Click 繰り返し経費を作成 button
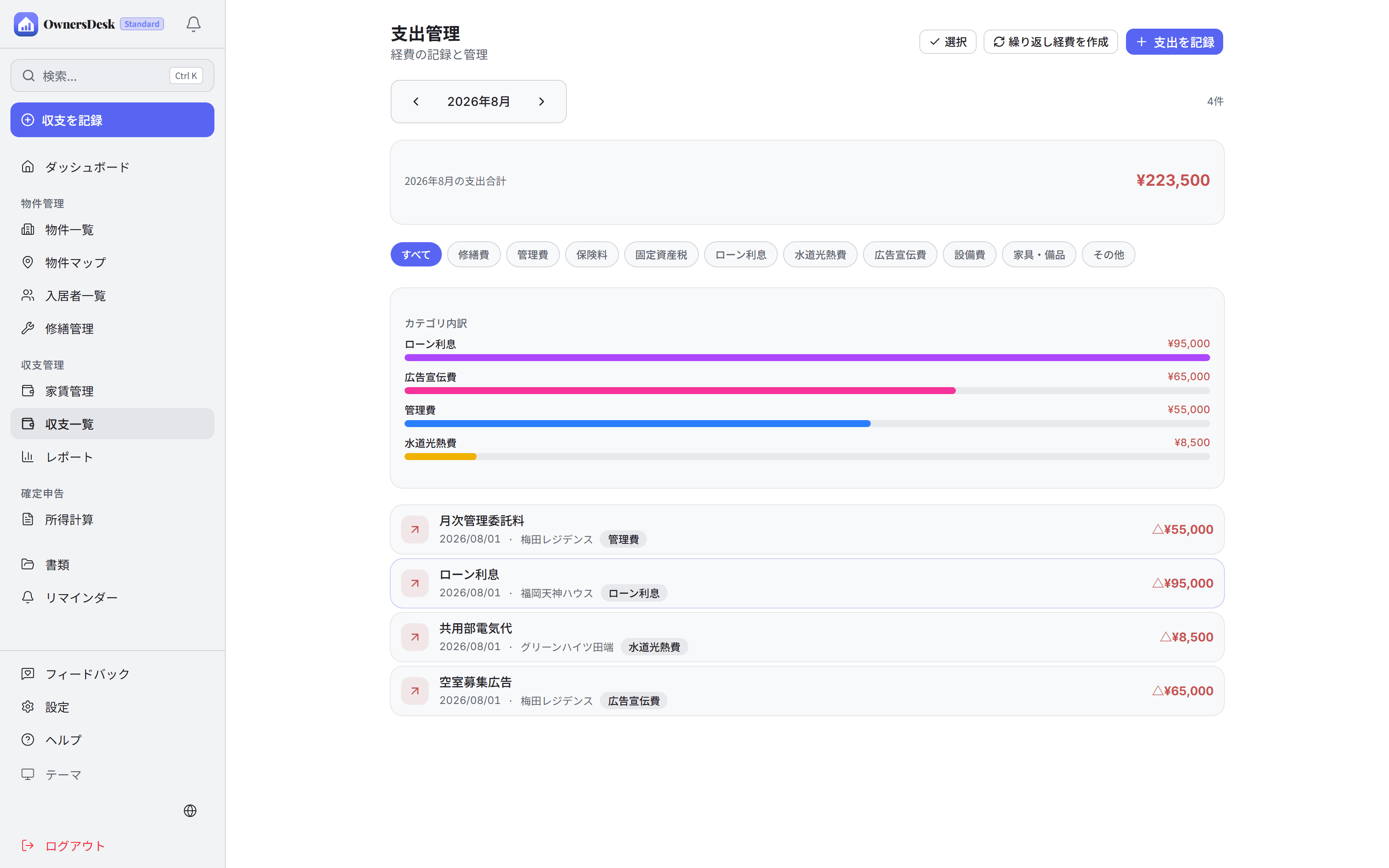1389x868 pixels. pos(1050,42)
